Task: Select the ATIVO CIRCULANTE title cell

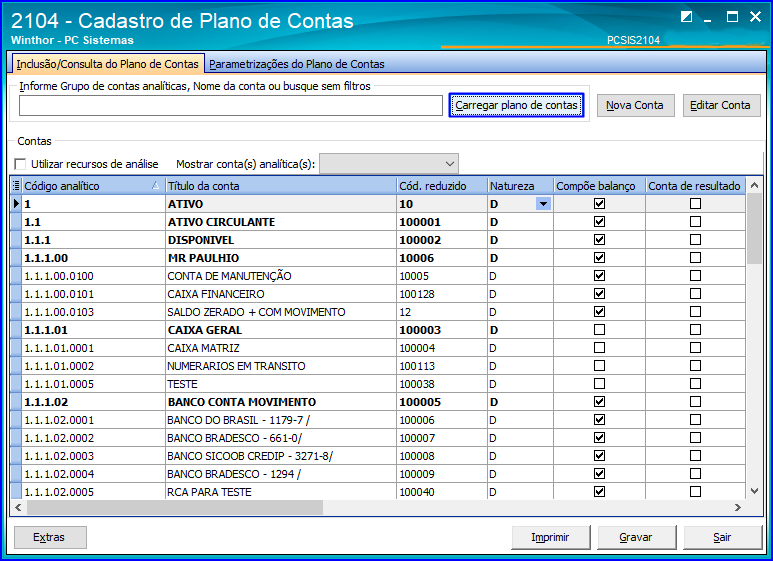Action: pos(281,222)
